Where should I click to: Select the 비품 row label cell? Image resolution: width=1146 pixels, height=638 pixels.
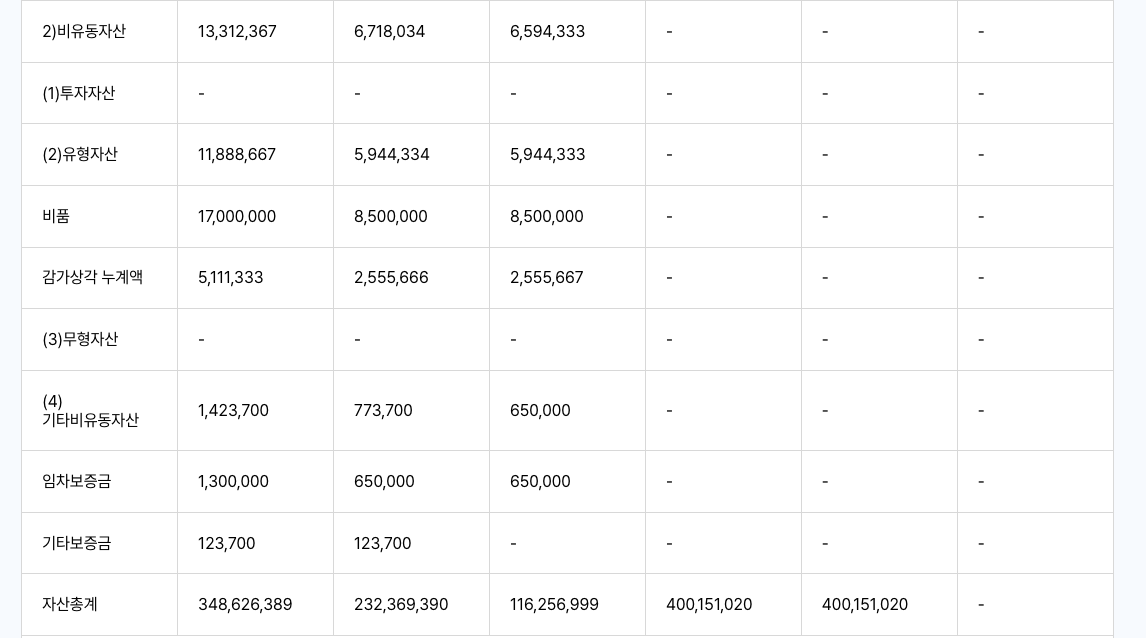click(56, 217)
